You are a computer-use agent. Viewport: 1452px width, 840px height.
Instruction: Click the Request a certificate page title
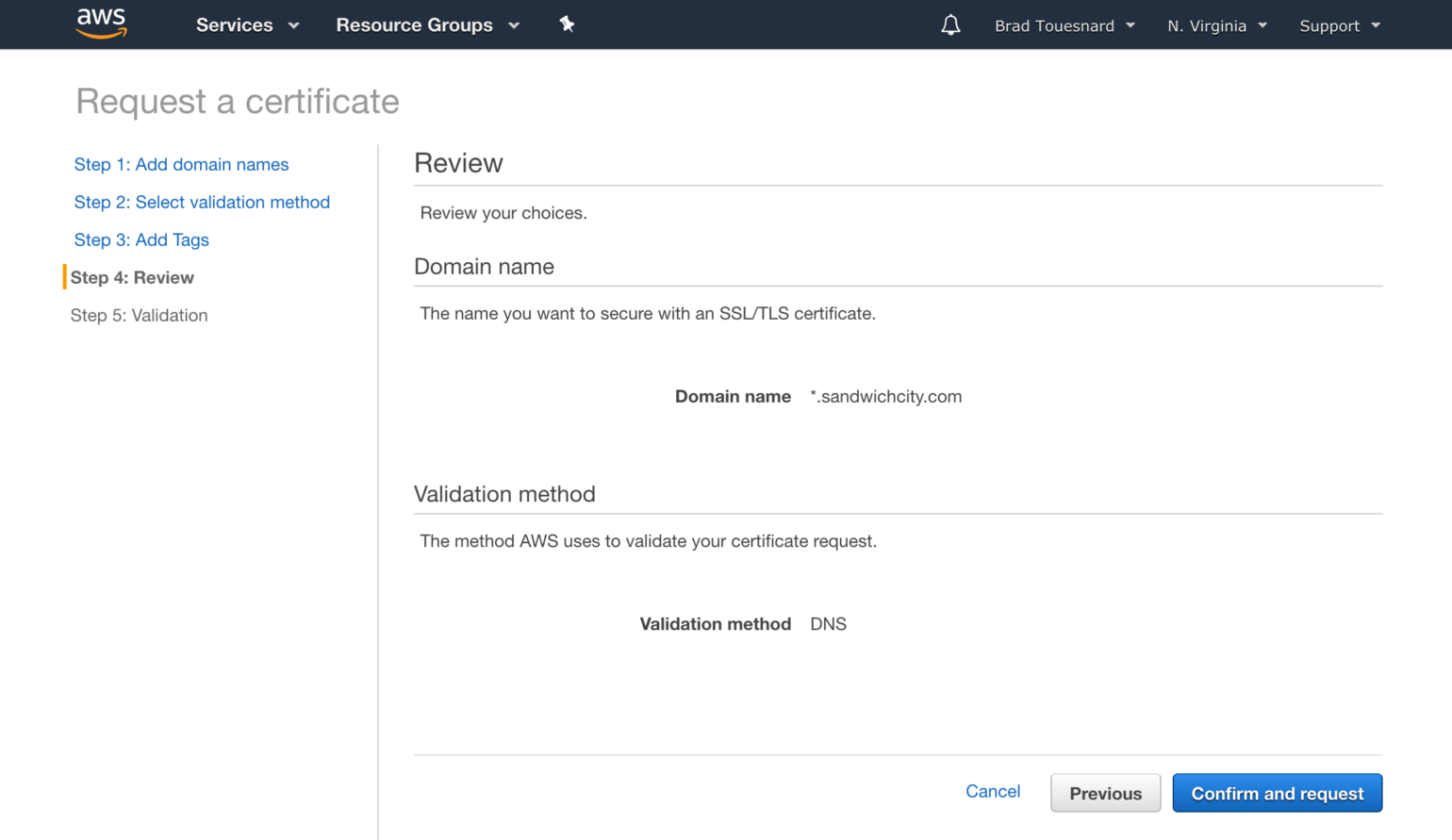[x=237, y=101]
